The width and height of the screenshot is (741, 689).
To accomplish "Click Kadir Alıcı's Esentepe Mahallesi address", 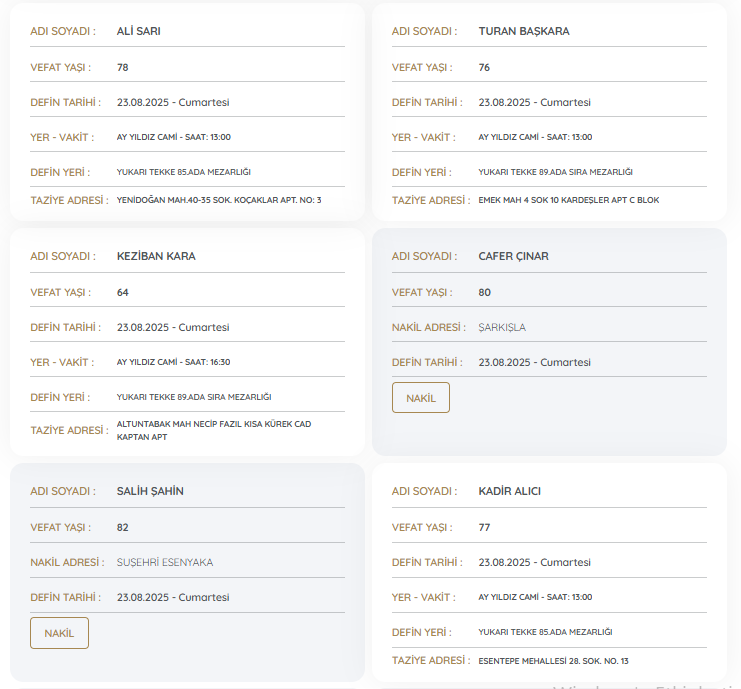I will (554, 660).
